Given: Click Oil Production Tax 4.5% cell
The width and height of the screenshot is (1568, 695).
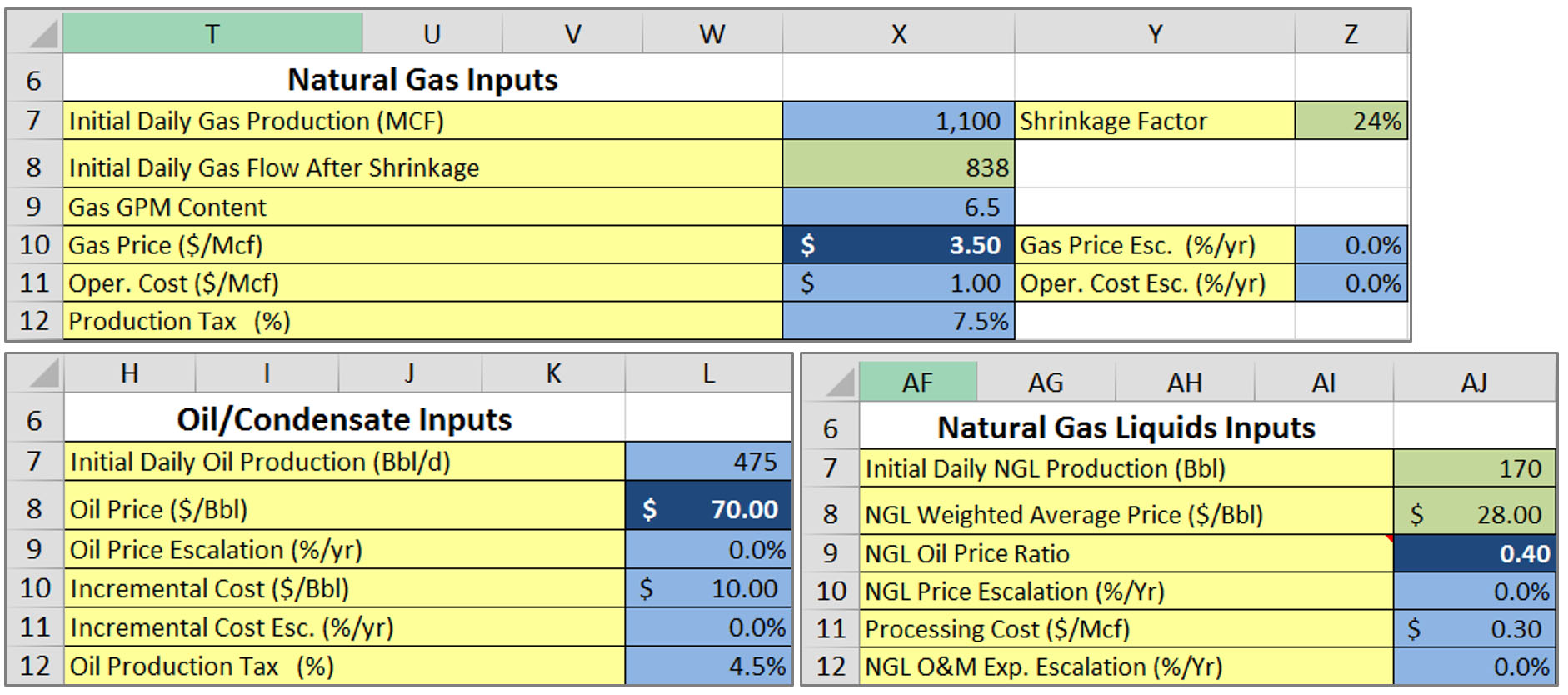Looking at the screenshot, I should (x=708, y=667).
